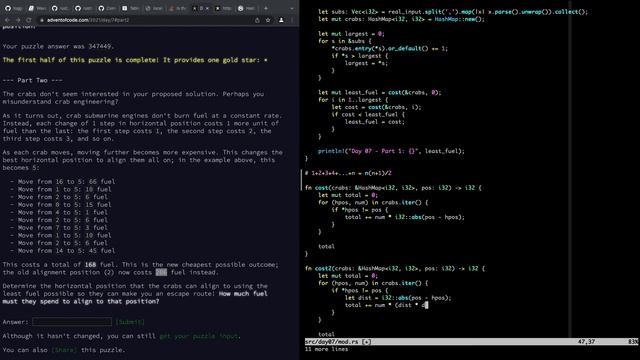Open the browser three-dot menu
The height and width of the screenshot is (360, 640).
[292, 20]
